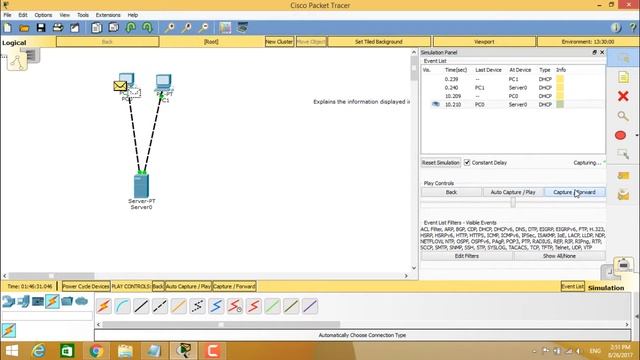Open the Tools menu
This screenshot has height=360, width=640.
point(83,15)
